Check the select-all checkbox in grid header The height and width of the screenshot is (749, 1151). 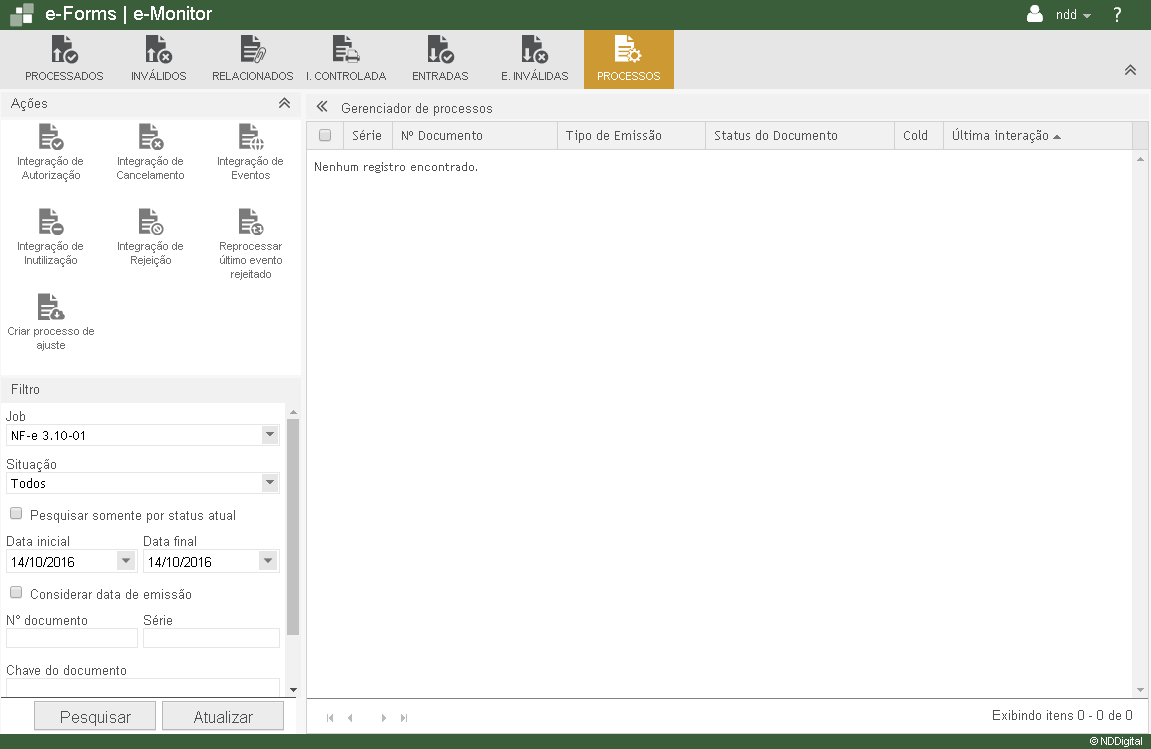coord(325,136)
